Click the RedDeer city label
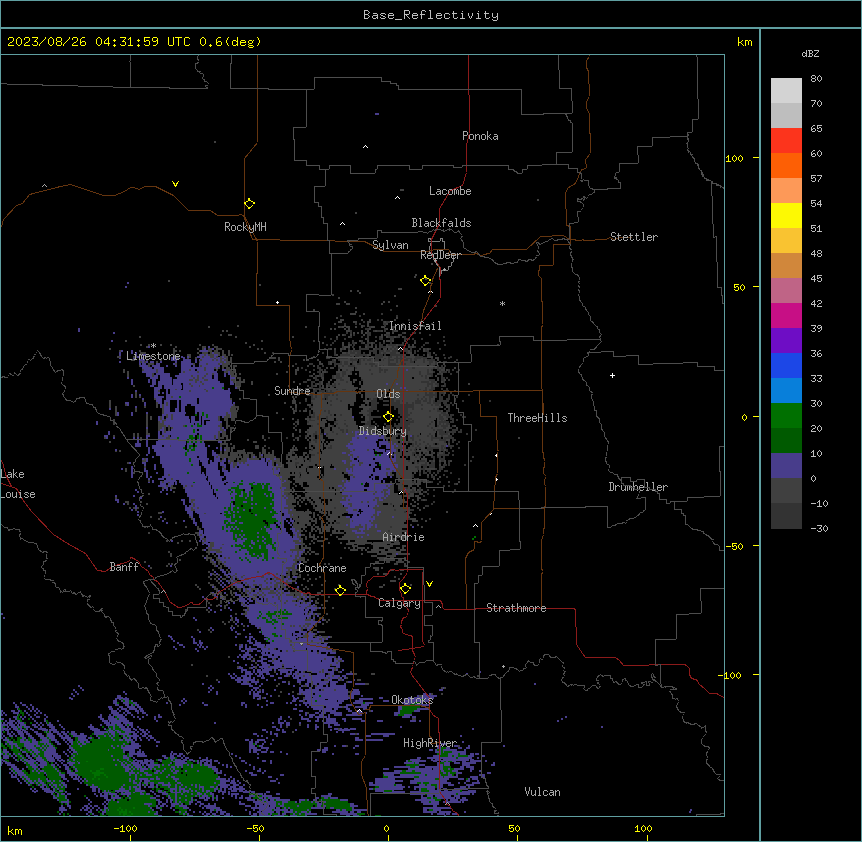Screen dimensions: 862x842 (x=440, y=255)
